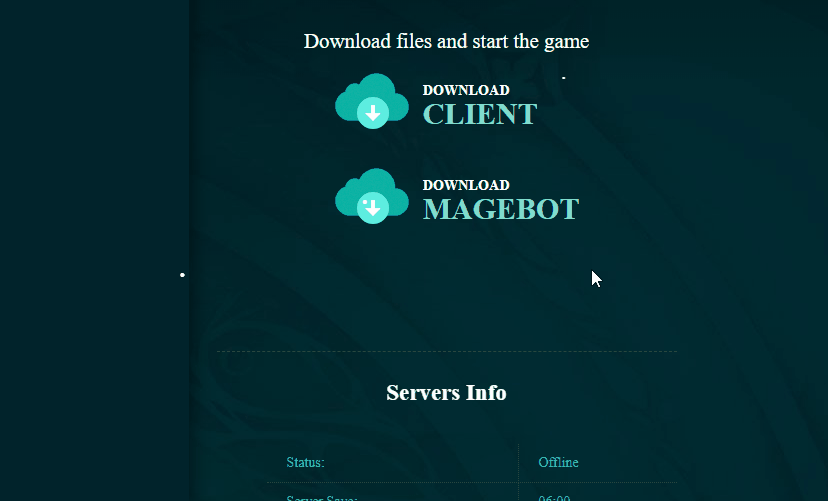
Task: Click the Status: label in server table
Action: 305,462
